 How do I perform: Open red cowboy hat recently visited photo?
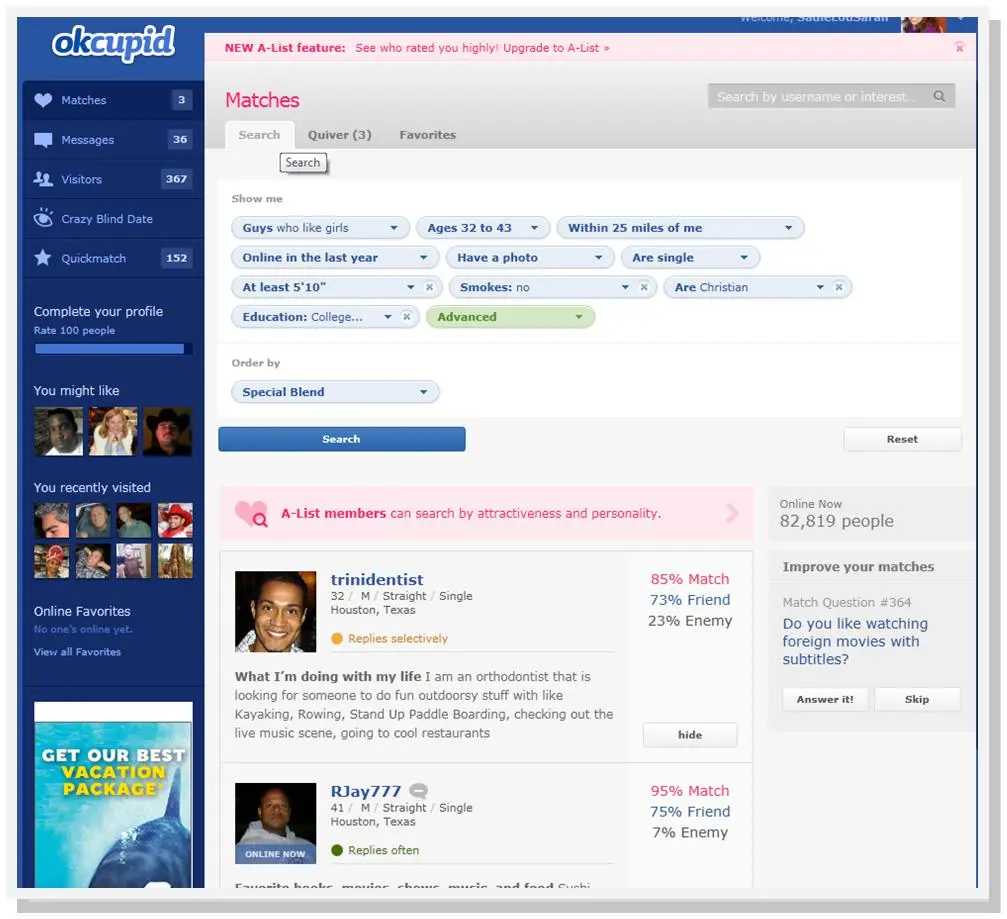[175, 520]
